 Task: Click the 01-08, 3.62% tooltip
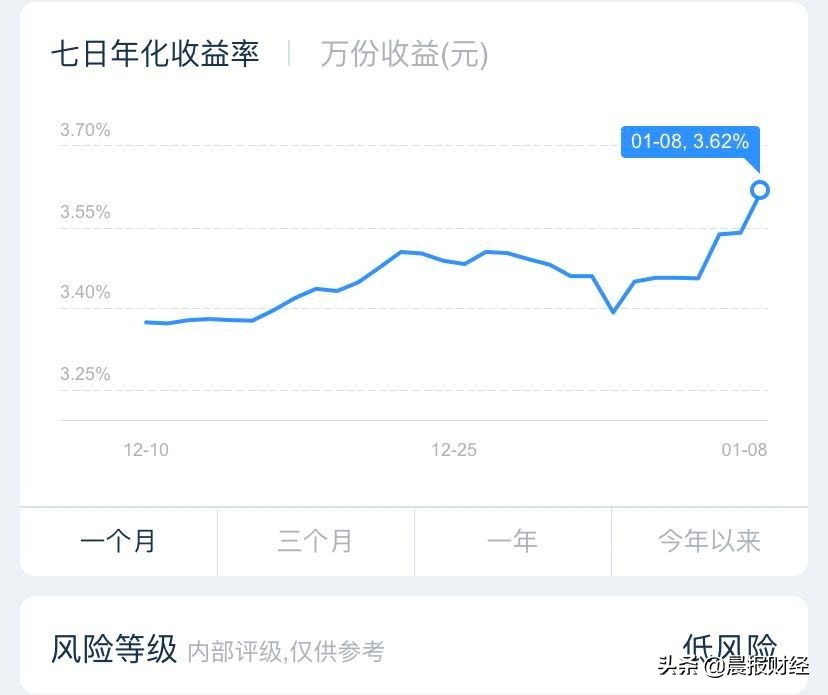pyautogui.click(x=688, y=142)
